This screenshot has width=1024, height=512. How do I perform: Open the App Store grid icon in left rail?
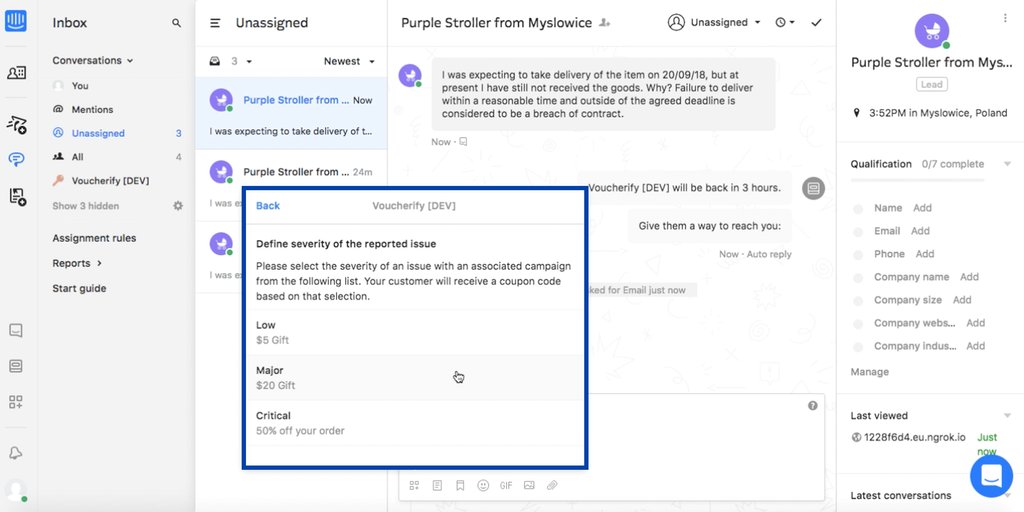click(x=16, y=402)
